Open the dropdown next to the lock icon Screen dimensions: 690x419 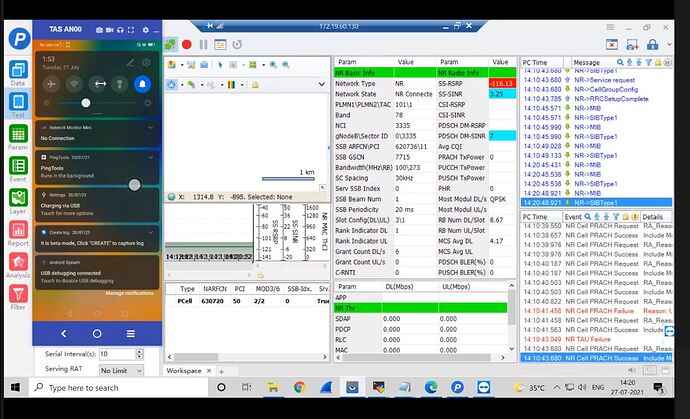(669, 44)
